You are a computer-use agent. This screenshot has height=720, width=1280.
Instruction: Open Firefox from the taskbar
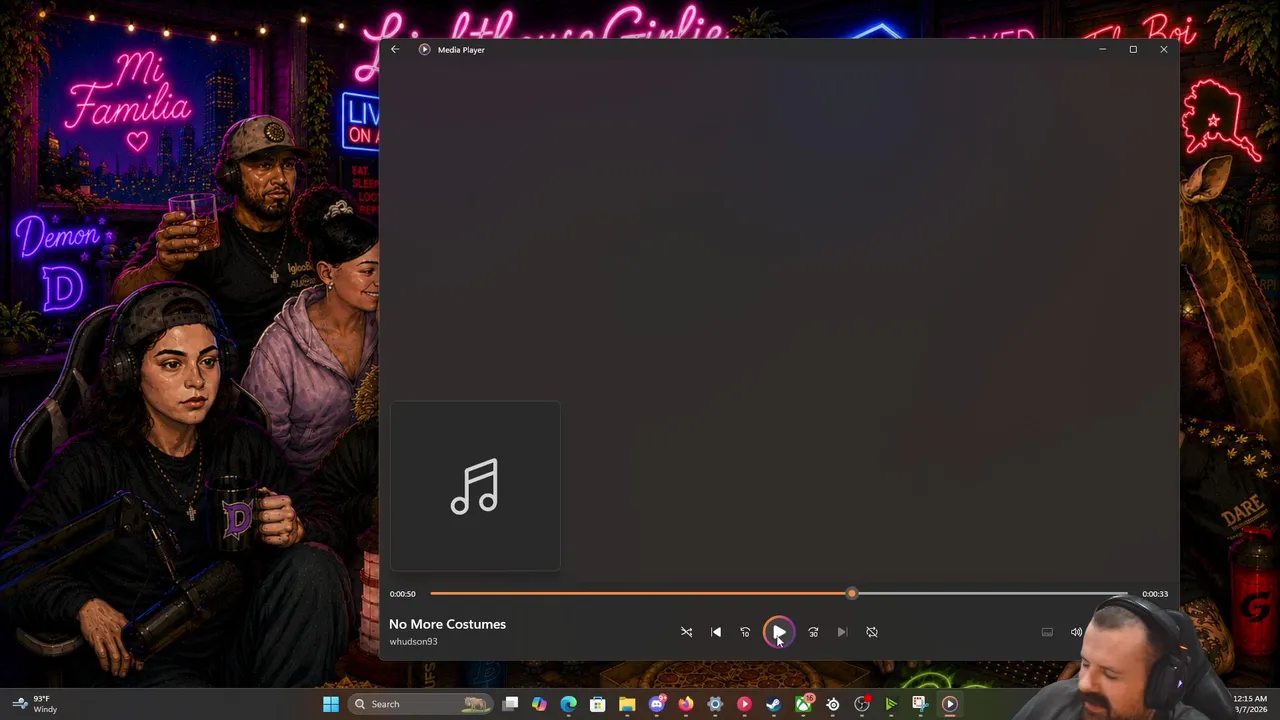click(x=686, y=704)
